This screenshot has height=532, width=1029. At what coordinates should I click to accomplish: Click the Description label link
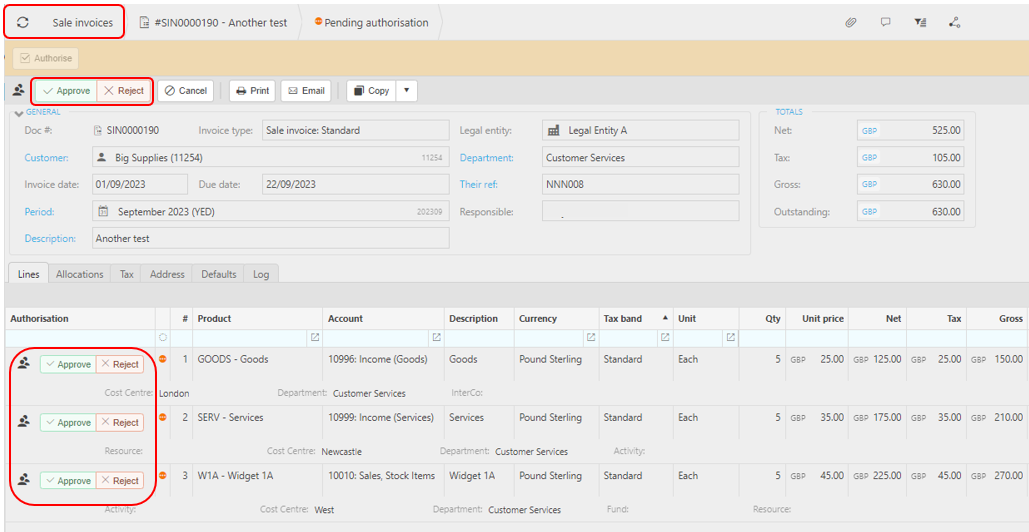click(51, 239)
